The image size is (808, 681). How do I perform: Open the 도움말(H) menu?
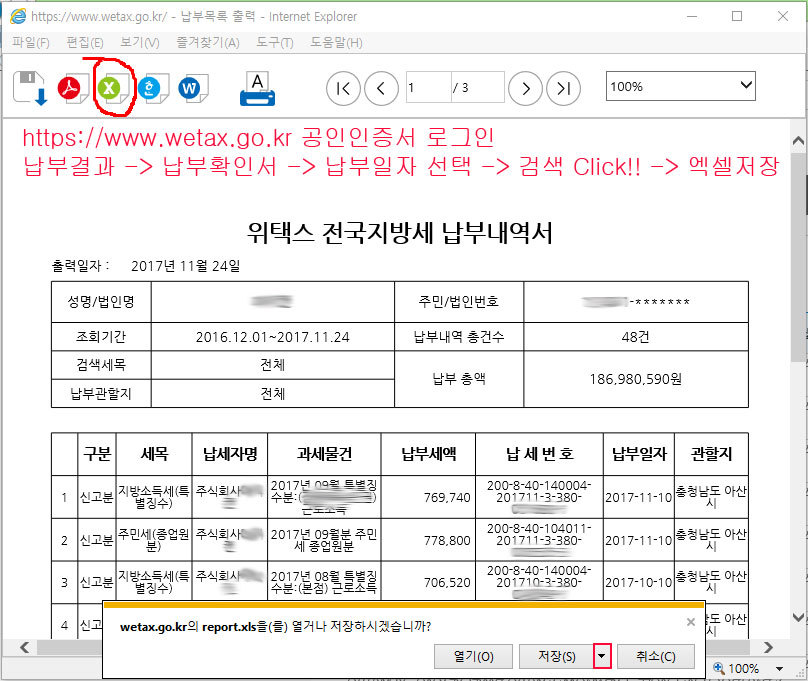336,42
